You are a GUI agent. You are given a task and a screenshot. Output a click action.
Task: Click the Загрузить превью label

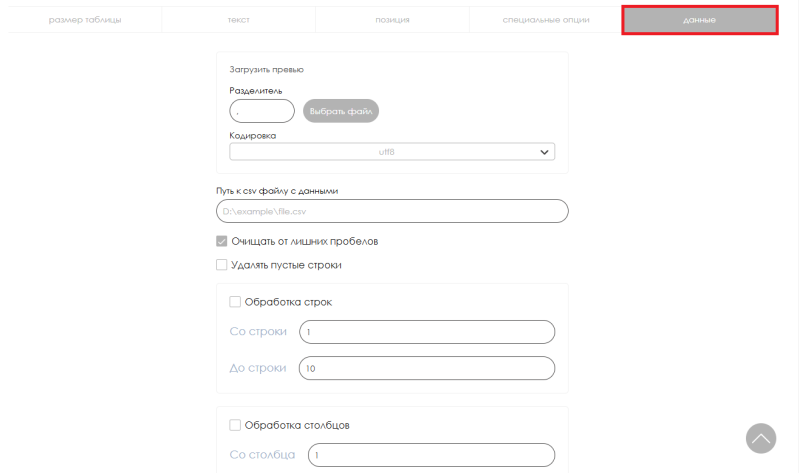[x=266, y=69]
